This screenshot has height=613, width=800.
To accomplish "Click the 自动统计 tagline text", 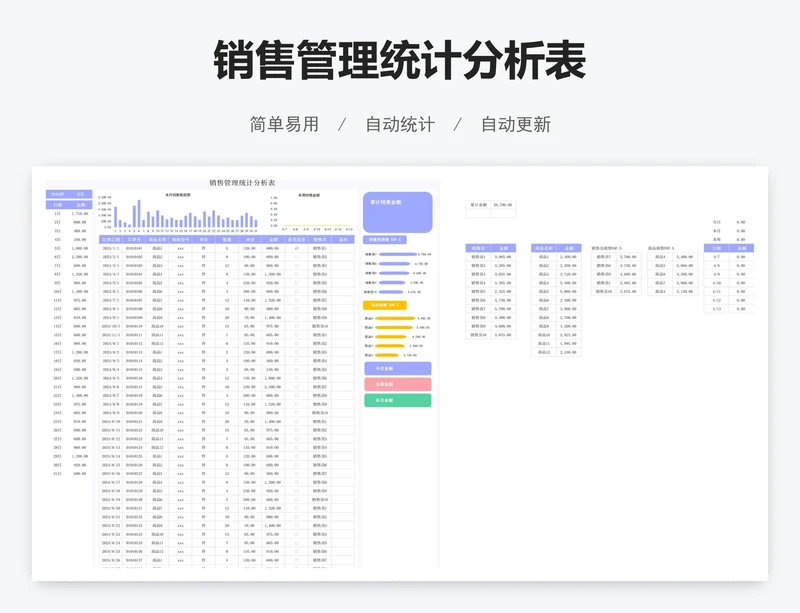I will tap(400, 124).
